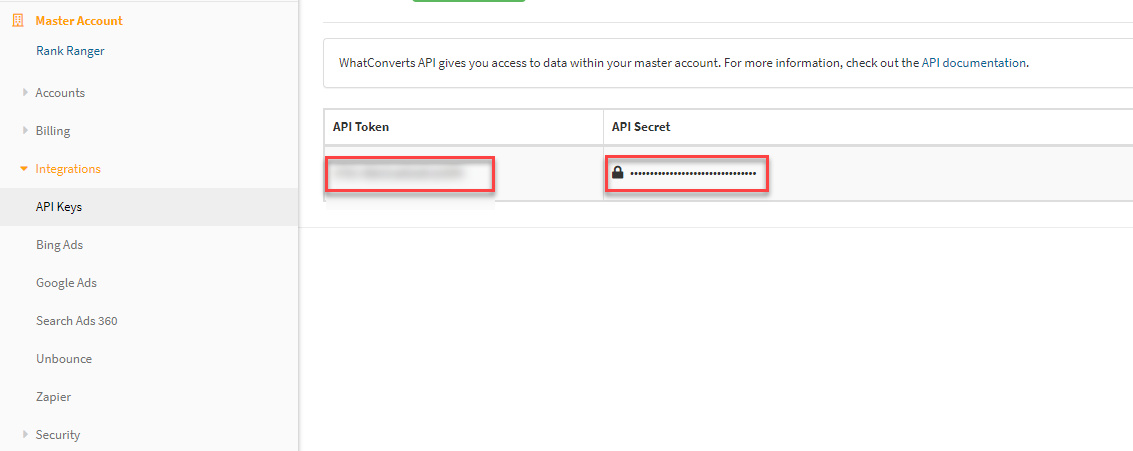This screenshot has width=1133, height=451.
Task: Click the masked API Secret value
Action: 693,173
